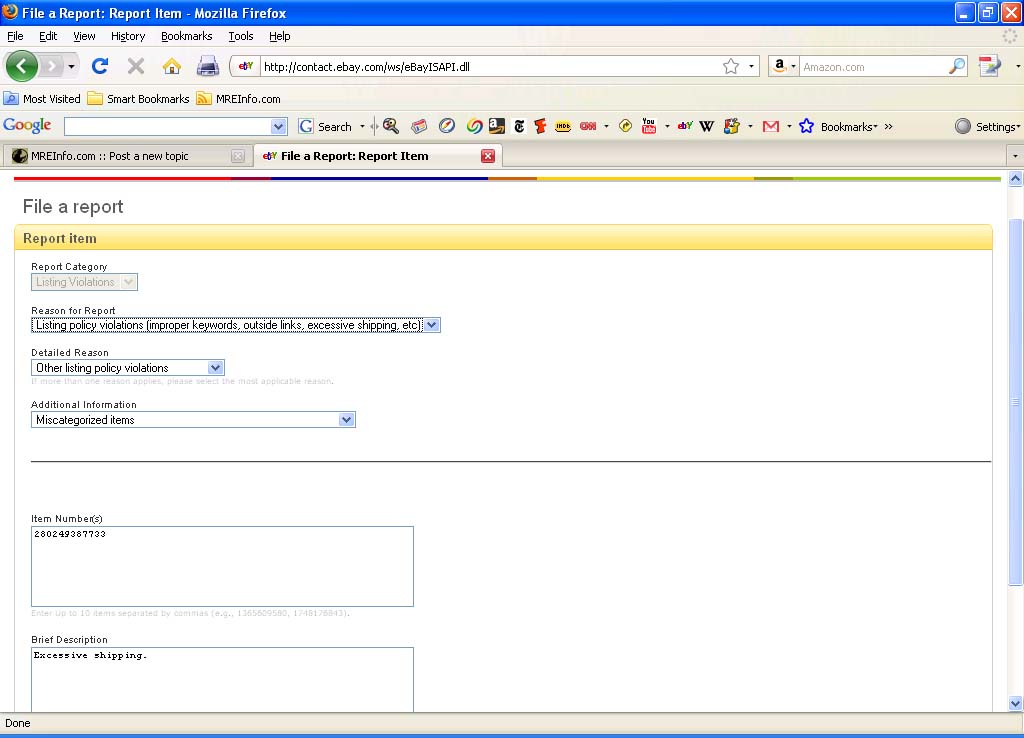
Task: Click the Gmail envelope icon
Action: [x=771, y=126]
